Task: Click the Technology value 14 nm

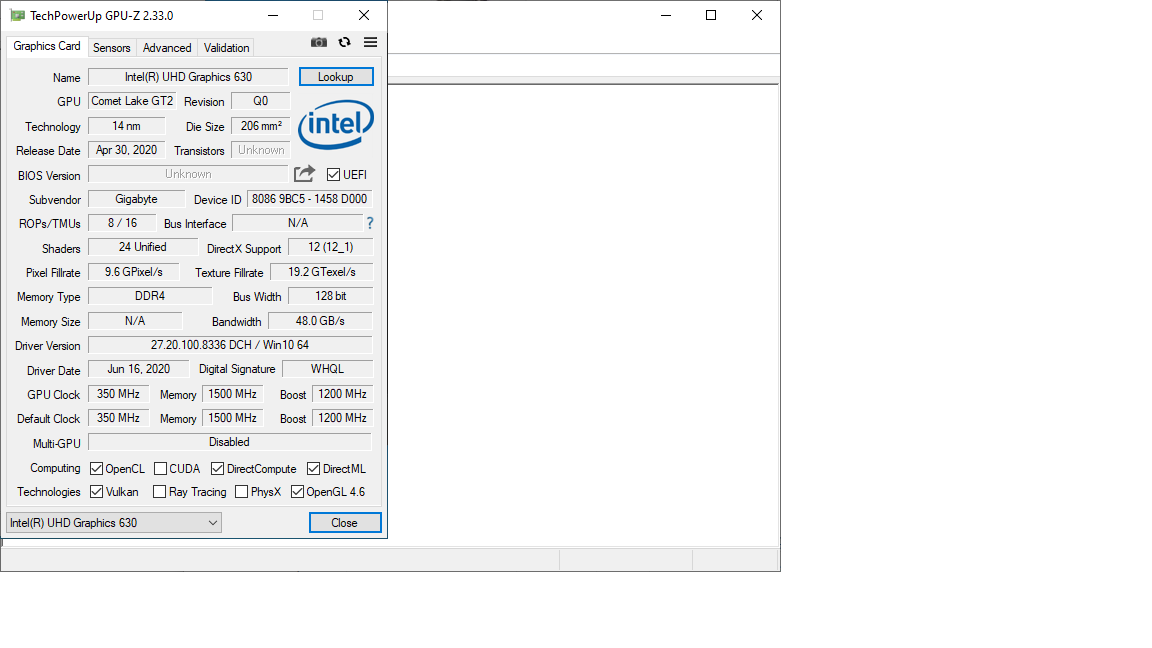Action: pos(126,126)
